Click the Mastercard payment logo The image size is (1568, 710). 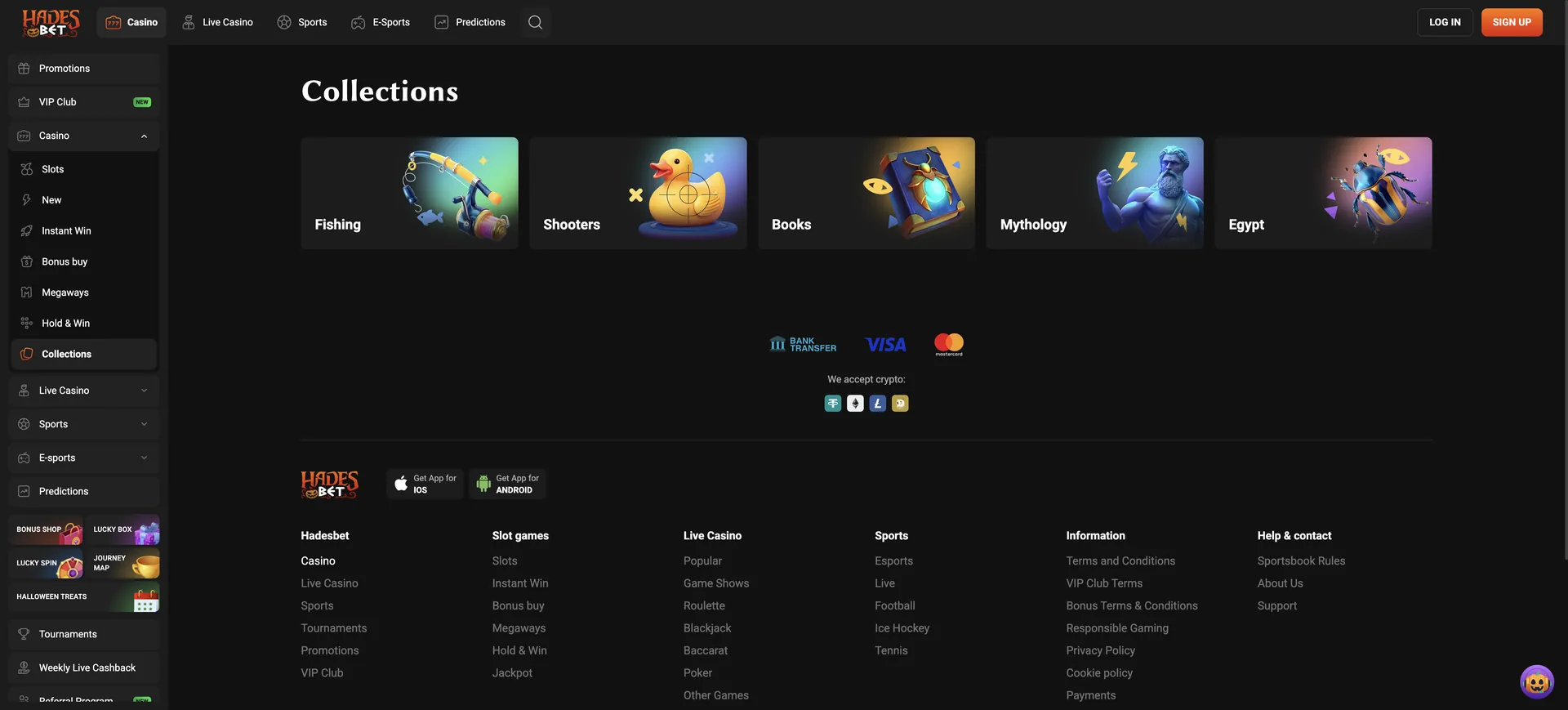[x=949, y=344]
